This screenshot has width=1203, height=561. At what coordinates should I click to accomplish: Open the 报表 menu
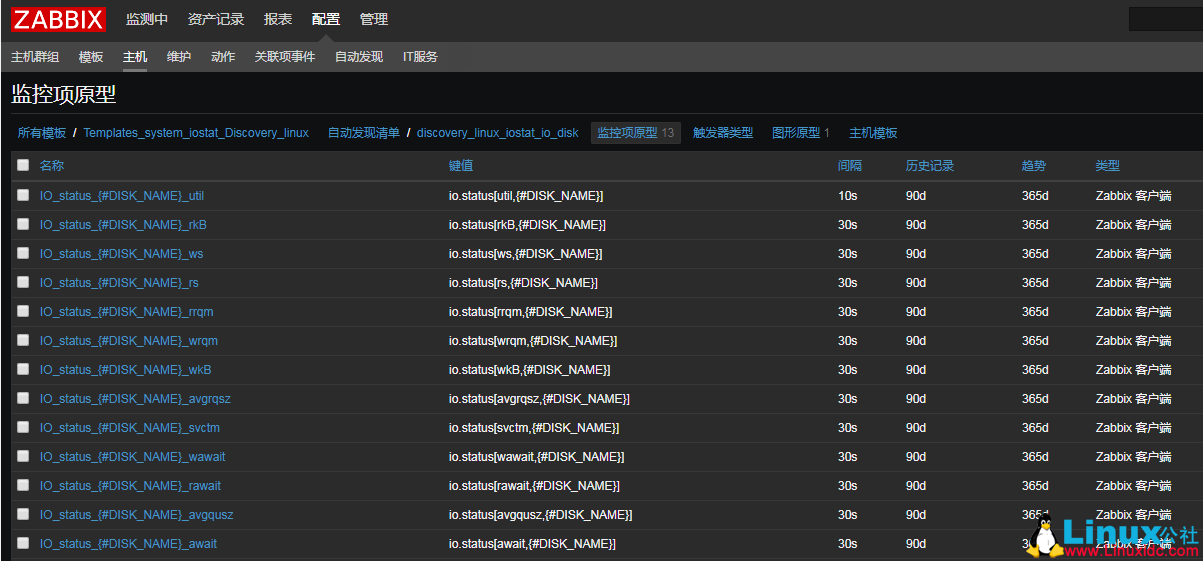coord(278,19)
